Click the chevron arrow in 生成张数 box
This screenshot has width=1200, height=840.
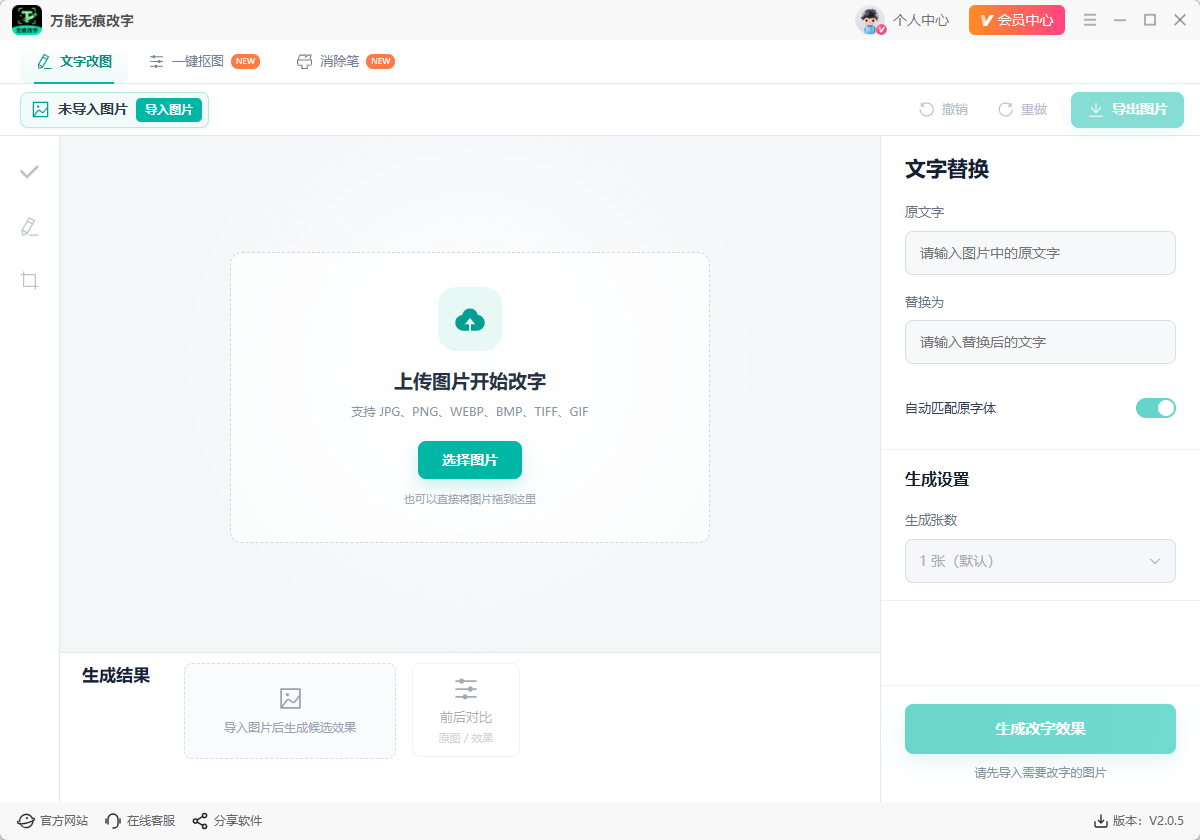pos(1155,561)
